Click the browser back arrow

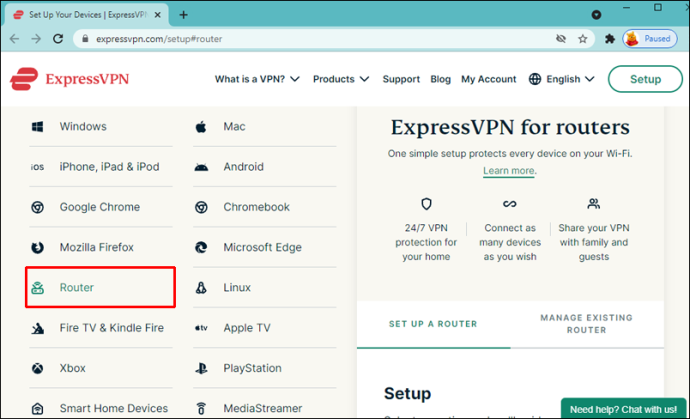coord(15,39)
